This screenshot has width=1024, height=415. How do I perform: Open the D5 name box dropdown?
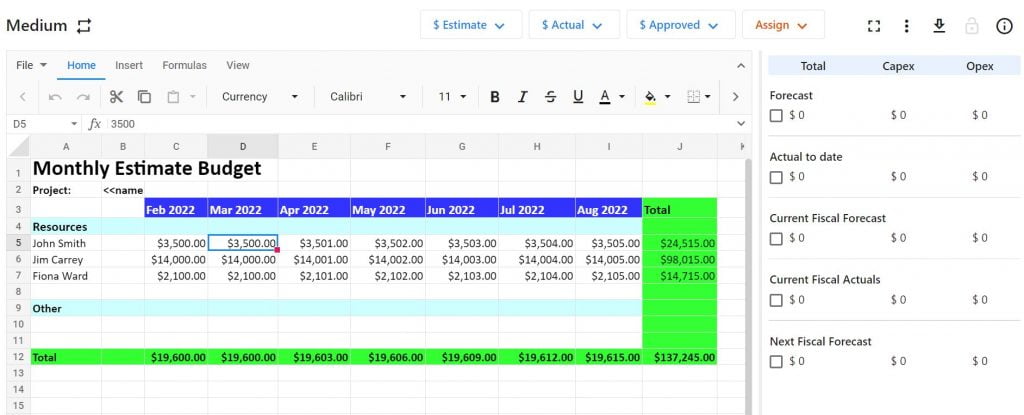pyautogui.click(x=74, y=124)
